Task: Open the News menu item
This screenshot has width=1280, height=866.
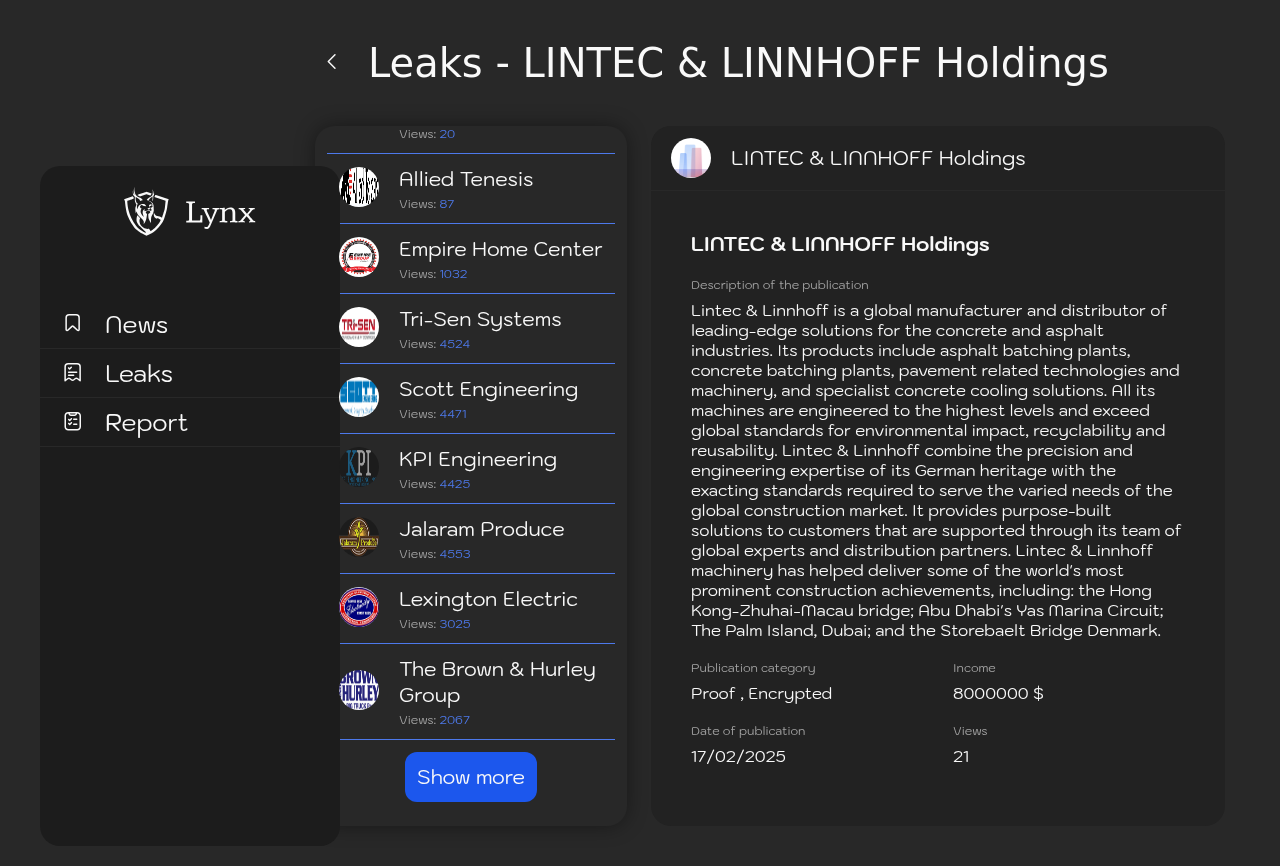Action: 190,324
